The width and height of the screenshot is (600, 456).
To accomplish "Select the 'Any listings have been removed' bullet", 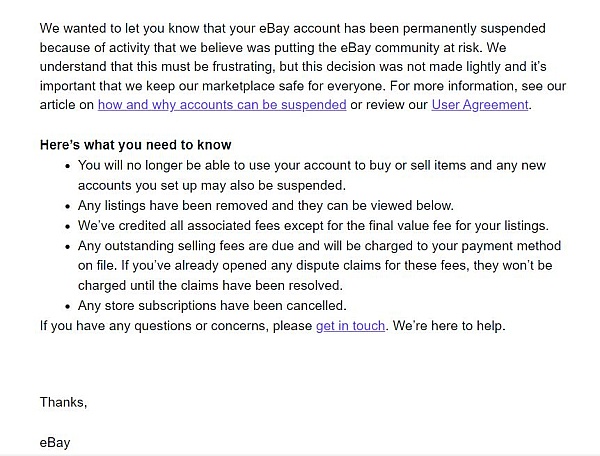I will [266, 206].
